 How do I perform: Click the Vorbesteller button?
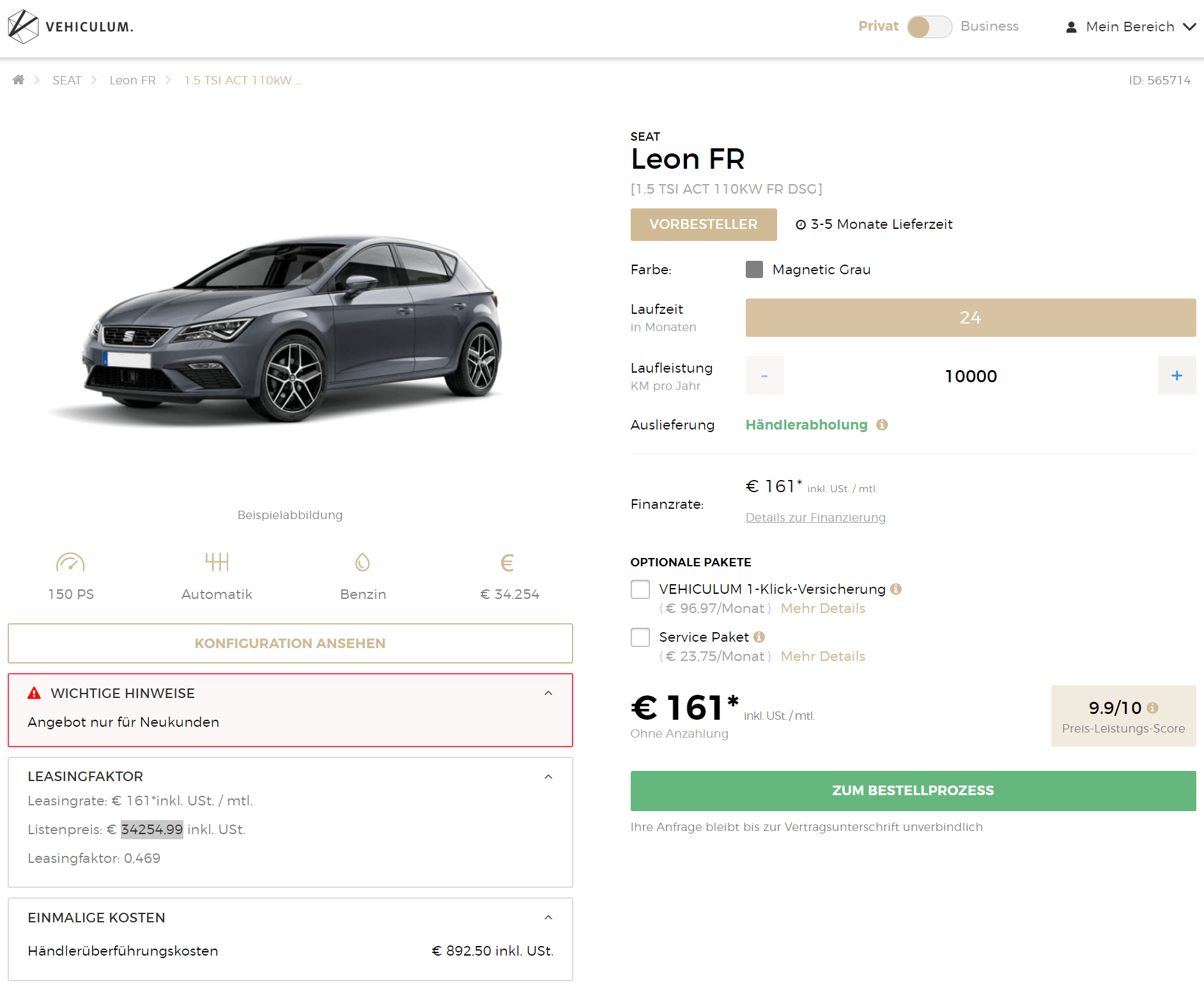click(704, 224)
